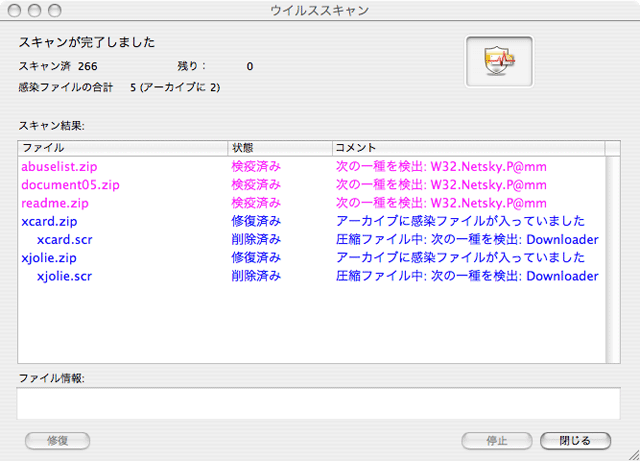Click the 閉じる button
Viewport: 640px width, 461px height.
[x=575, y=441]
